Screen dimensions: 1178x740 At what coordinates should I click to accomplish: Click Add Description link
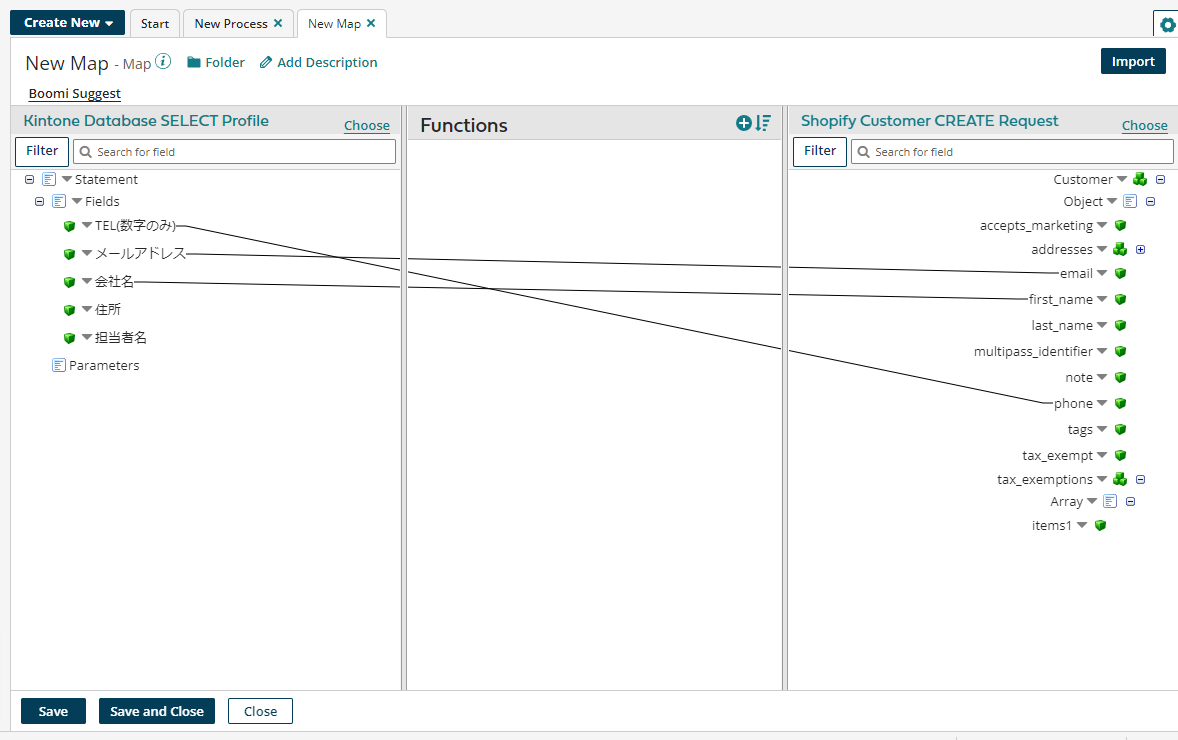point(319,62)
